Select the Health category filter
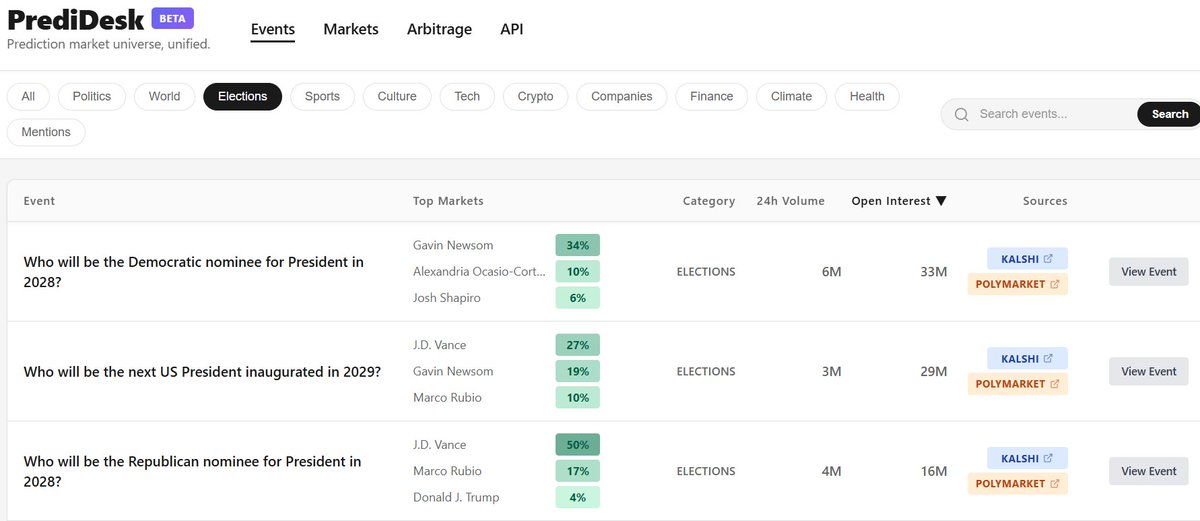 pos(867,96)
